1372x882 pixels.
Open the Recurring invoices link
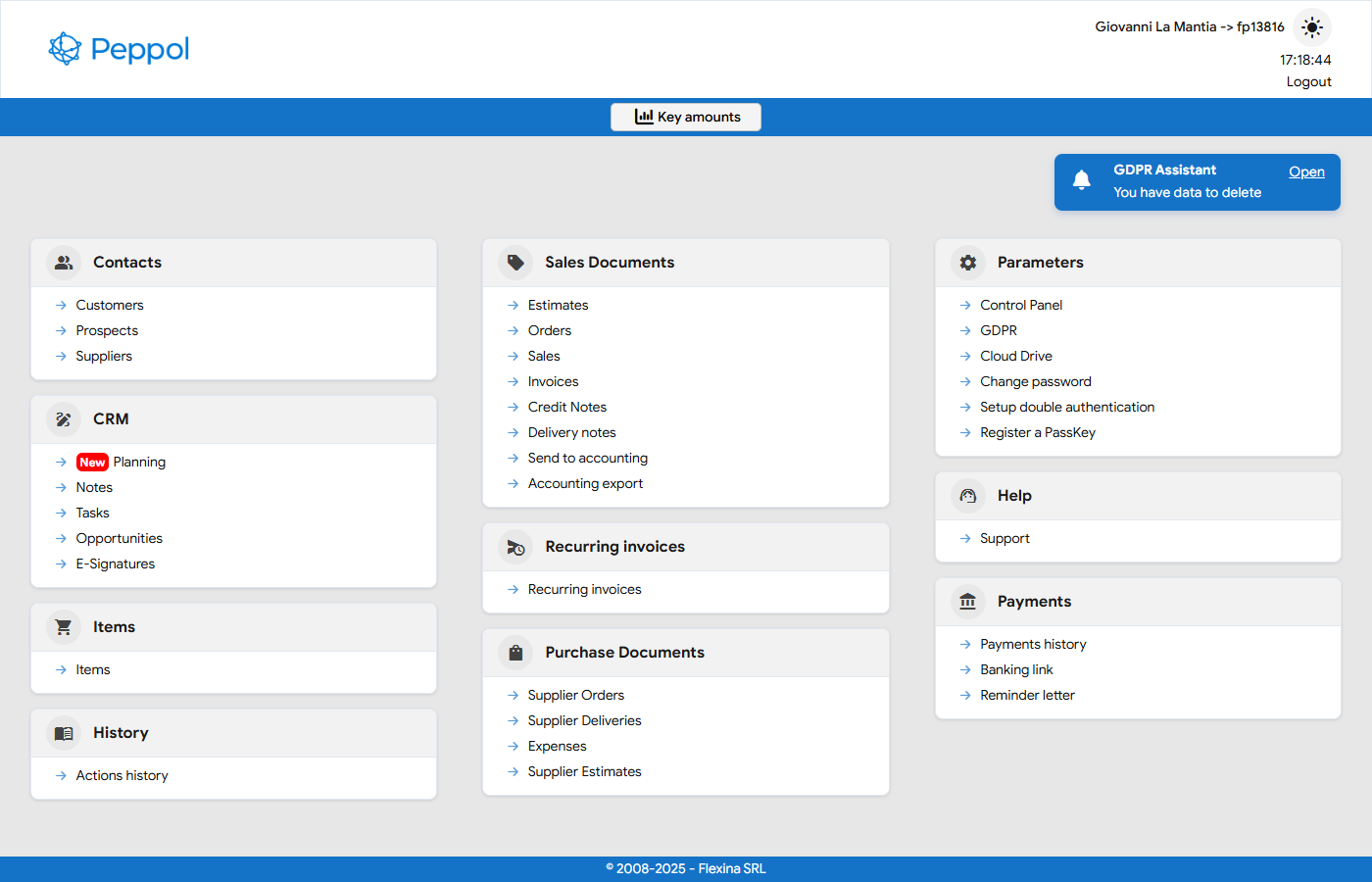[x=585, y=589]
